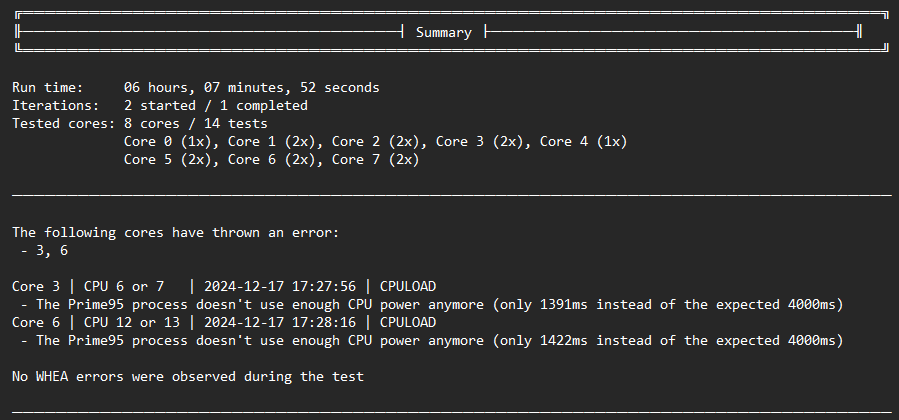Click the '8 cores / 14 tests' text
Image resolution: width=899 pixels, height=420 pixels.
pos(195,123)
